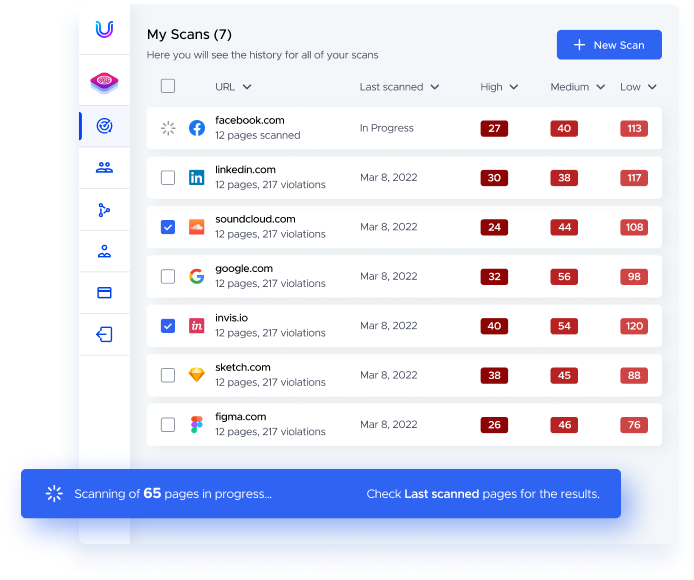Check the google.com row checkbox
This screenshot has width=694, height=580.
pos(168,276)
